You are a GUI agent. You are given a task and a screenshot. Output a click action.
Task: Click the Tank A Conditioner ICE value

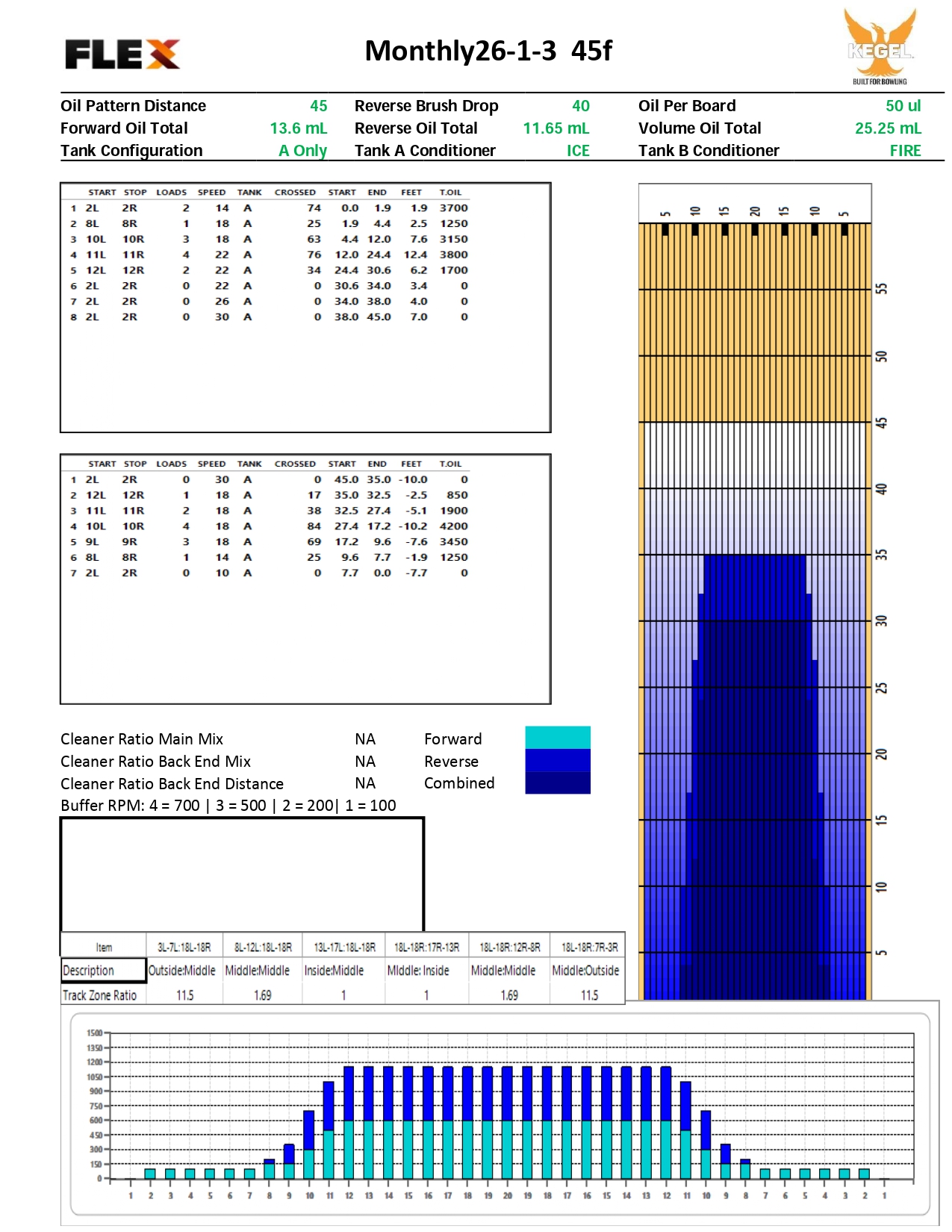click(x=578, y=151)
